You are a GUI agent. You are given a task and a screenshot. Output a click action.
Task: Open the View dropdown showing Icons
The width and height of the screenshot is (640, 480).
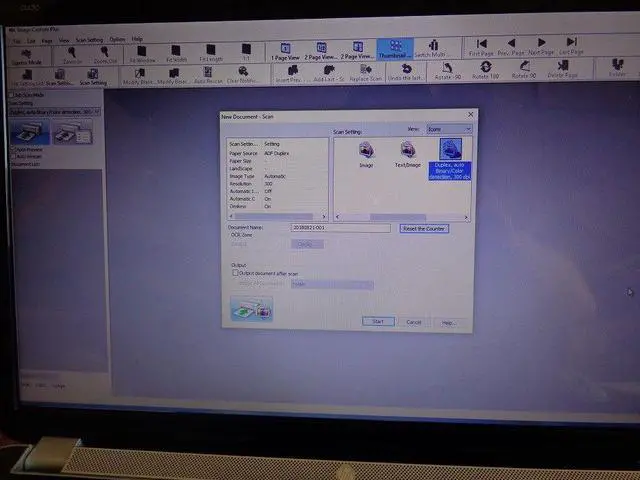[449, 129]
